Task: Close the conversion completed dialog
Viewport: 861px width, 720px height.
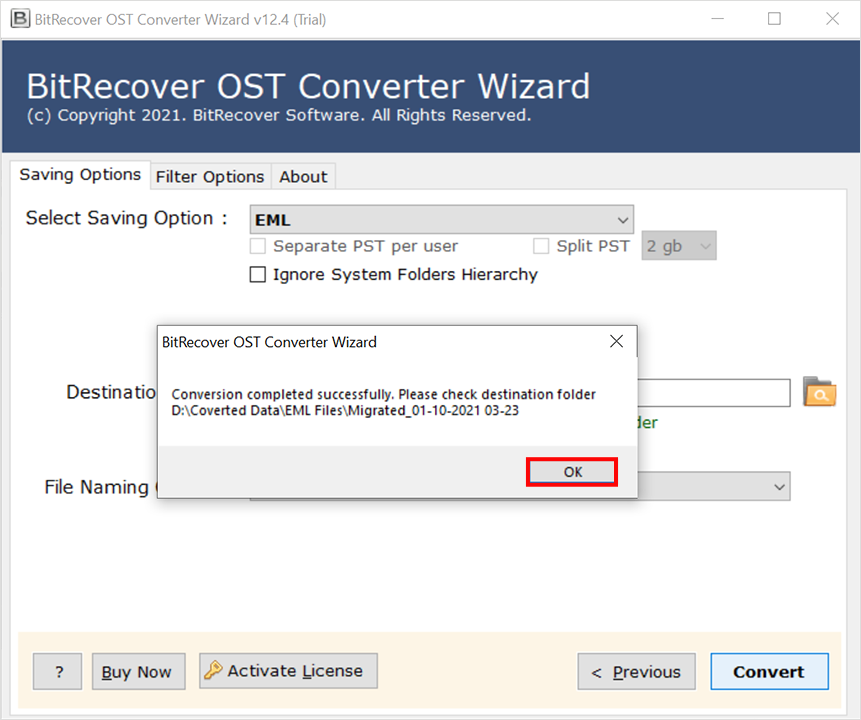Action: 616,342
